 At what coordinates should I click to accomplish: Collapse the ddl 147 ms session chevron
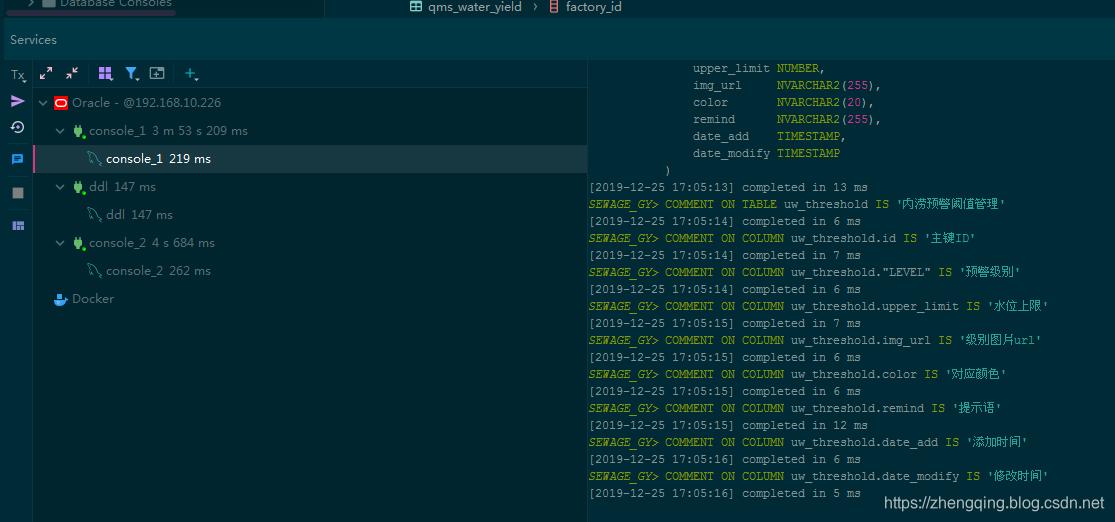coord(60,187)
